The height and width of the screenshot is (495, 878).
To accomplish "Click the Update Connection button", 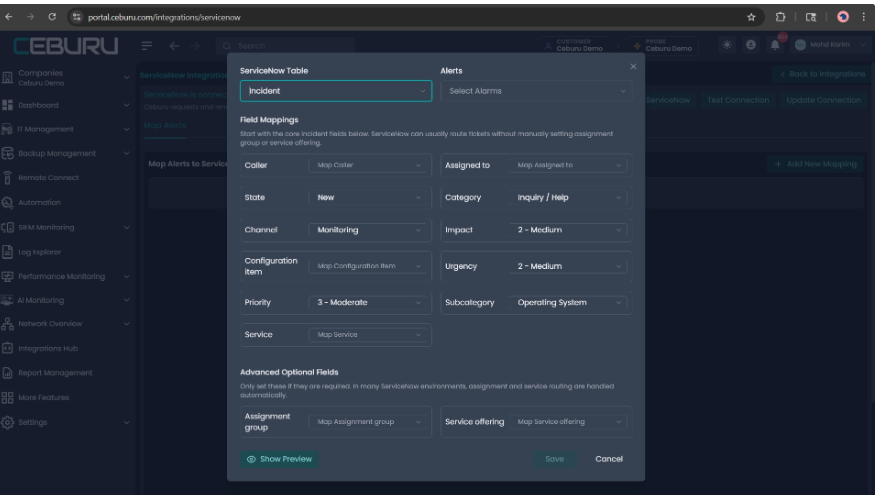I will pyautogui.click(x=823, y=100).
